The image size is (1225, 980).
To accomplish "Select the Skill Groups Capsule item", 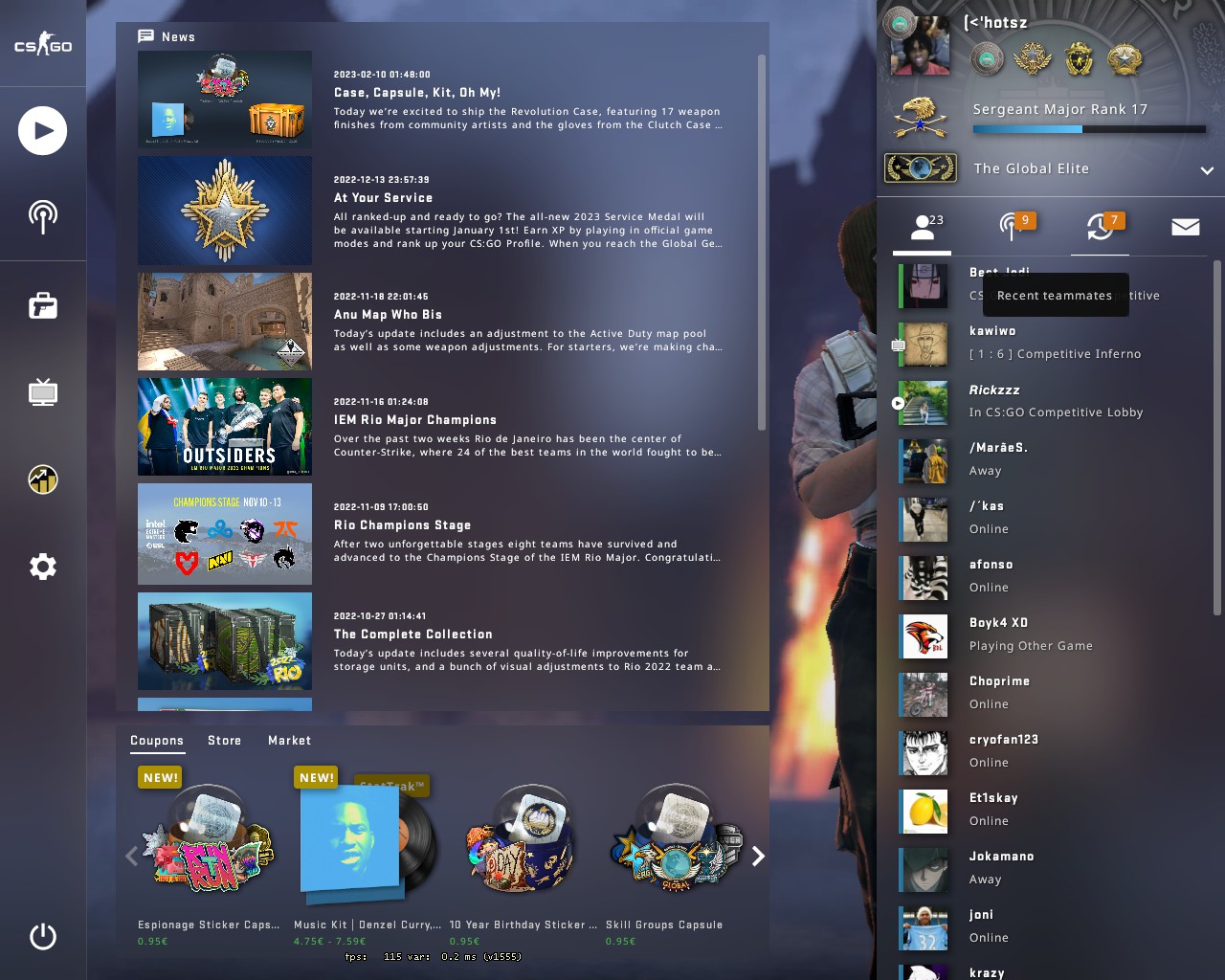I will point(676,857).
